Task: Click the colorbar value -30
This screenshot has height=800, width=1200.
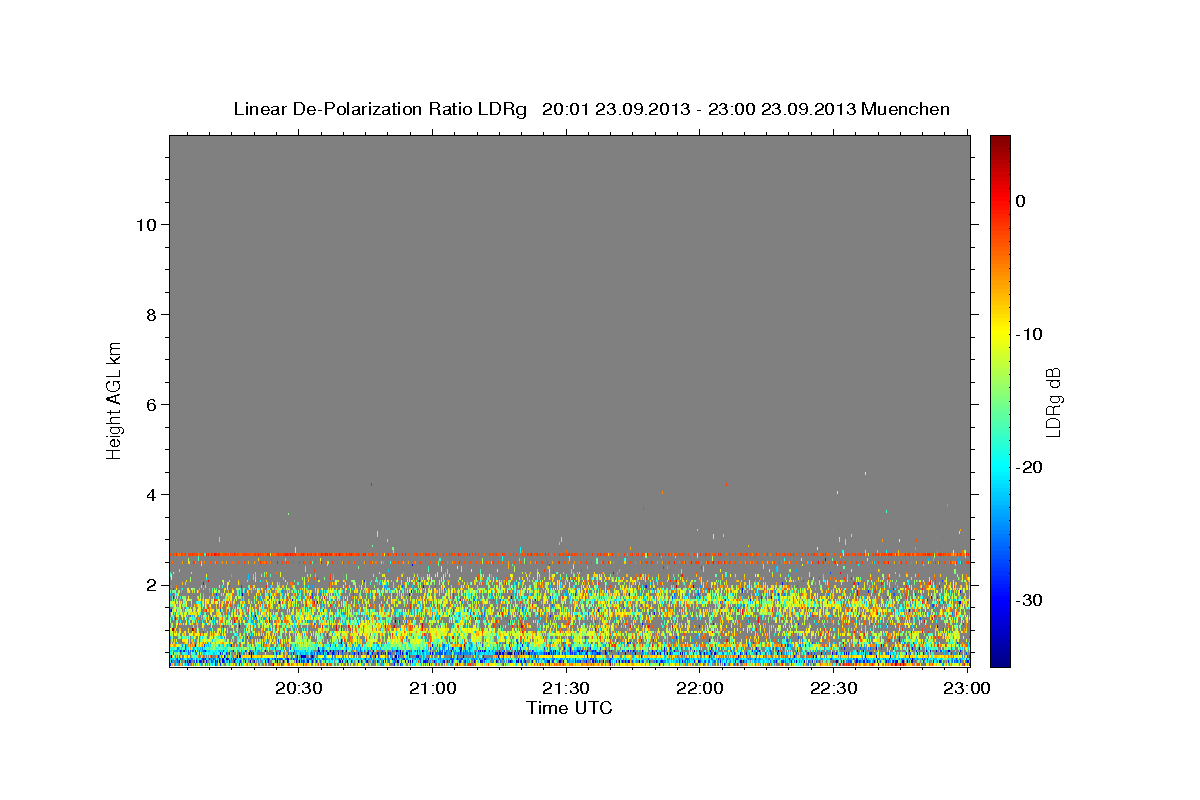Action: (1029, 600)
